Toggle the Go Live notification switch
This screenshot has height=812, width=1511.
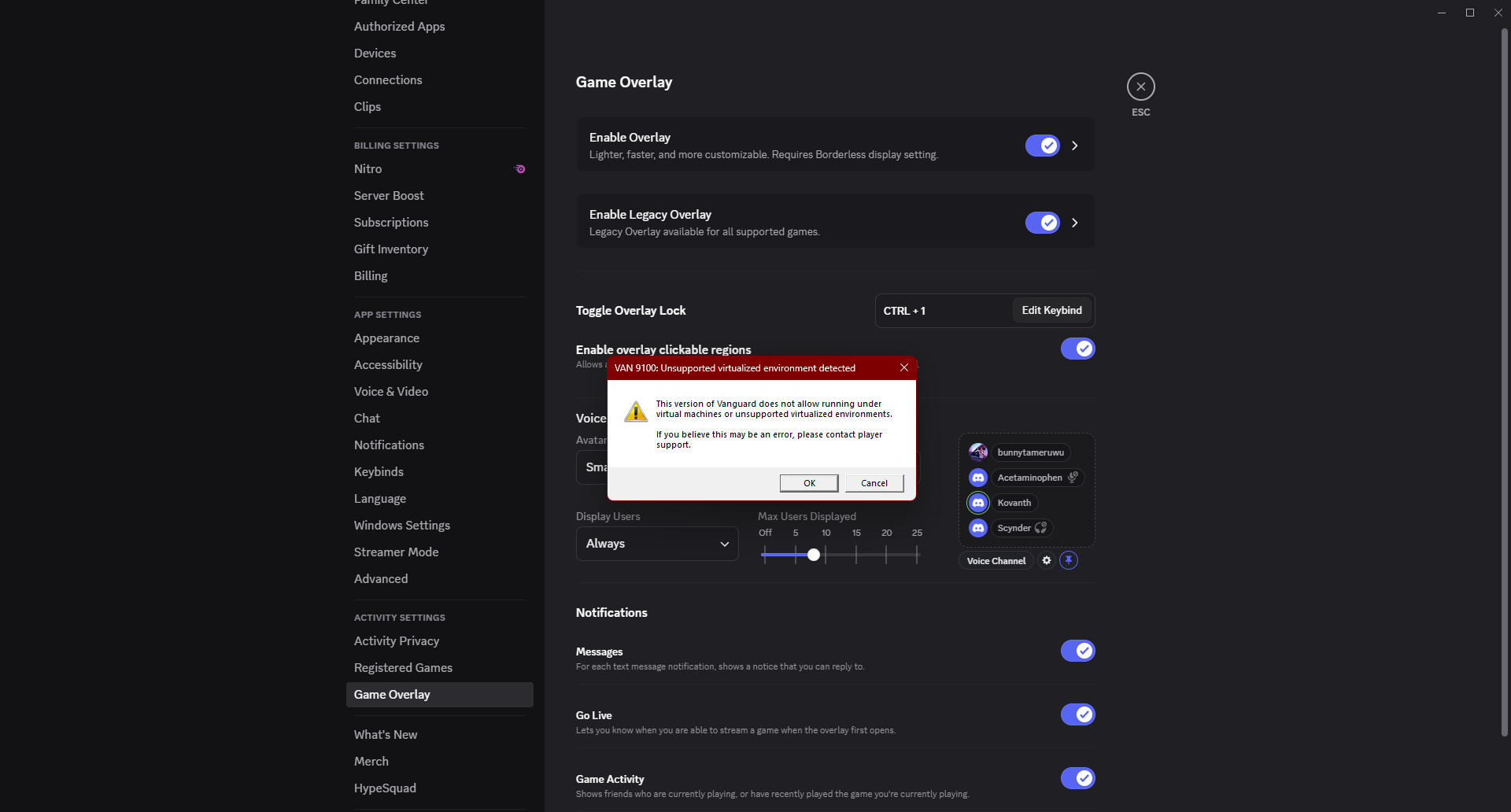[x=1078, y=714]
